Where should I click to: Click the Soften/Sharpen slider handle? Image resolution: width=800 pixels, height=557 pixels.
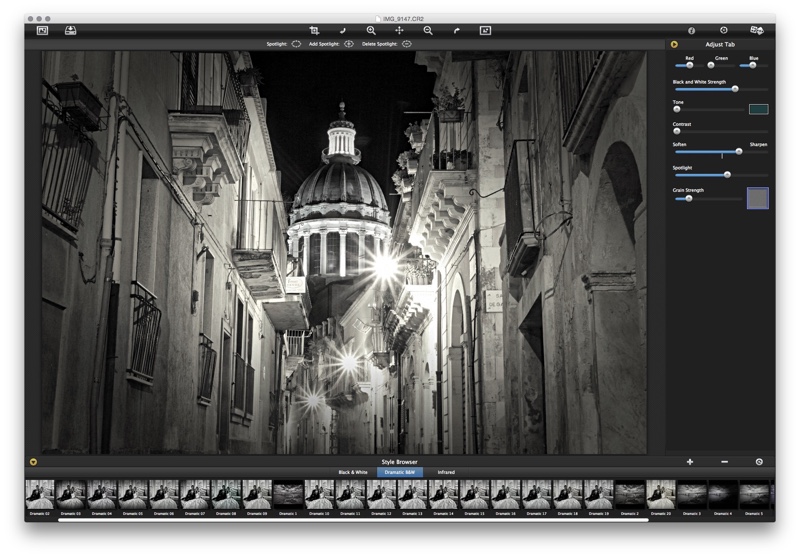pyautogui.click(x=739, y=151)
